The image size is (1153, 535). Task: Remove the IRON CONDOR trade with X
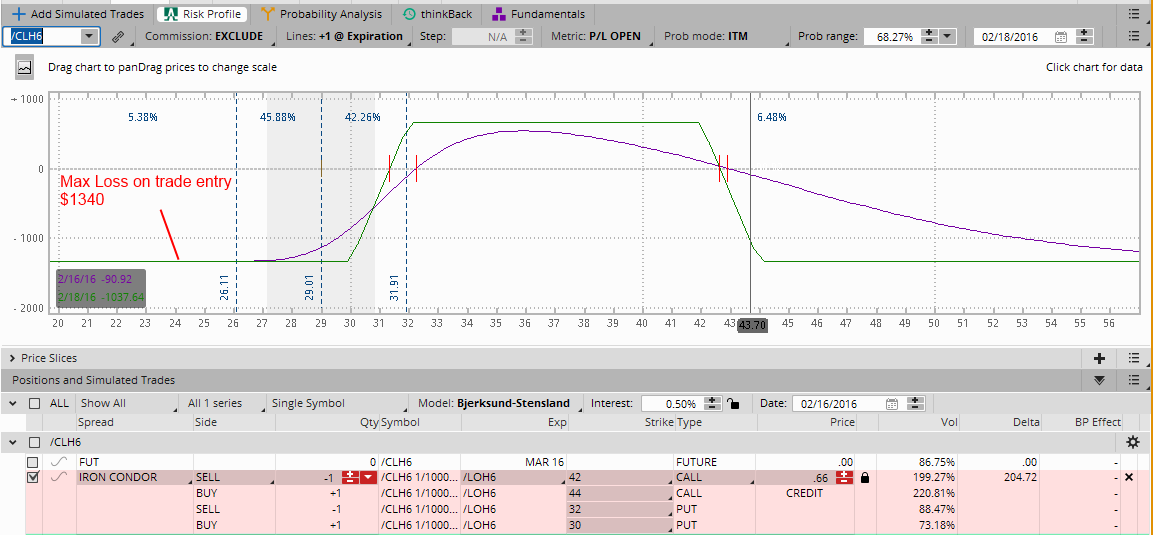click(1129, 478)
